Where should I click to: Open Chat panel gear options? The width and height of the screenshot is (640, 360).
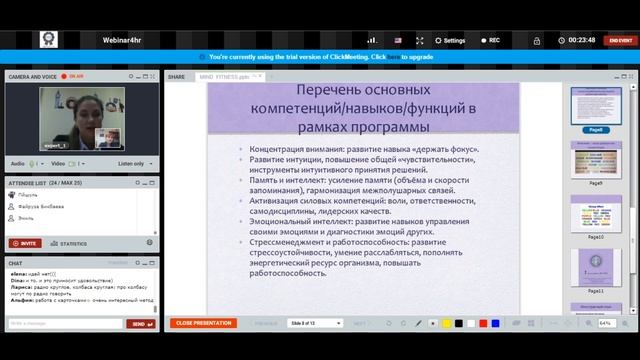pos(138,263)
